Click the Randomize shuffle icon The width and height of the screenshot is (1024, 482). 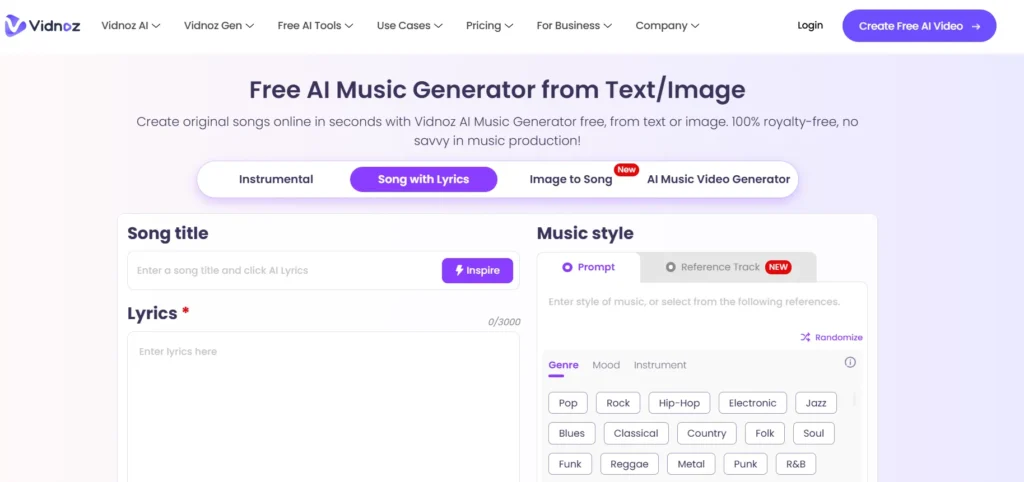tap(805, 337)
